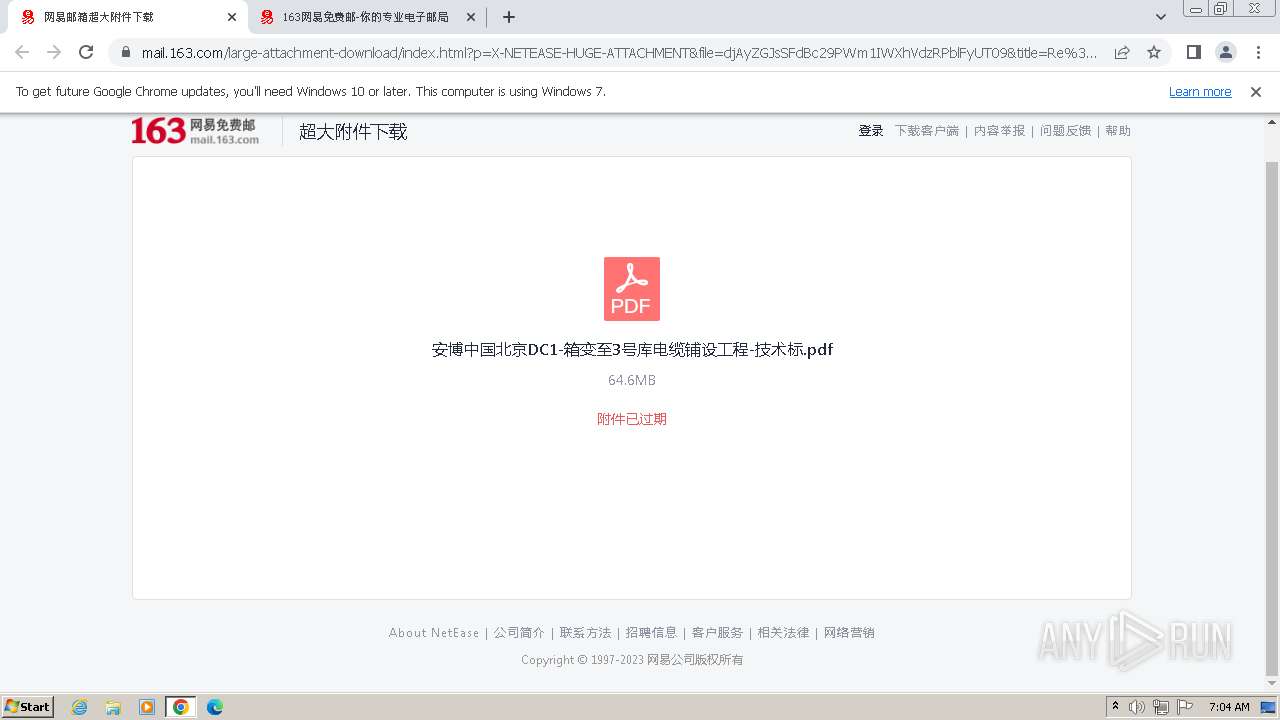This screenshot has height=720, width=1280.
Task: Open the Learn more link
Action: [1200, 91]
